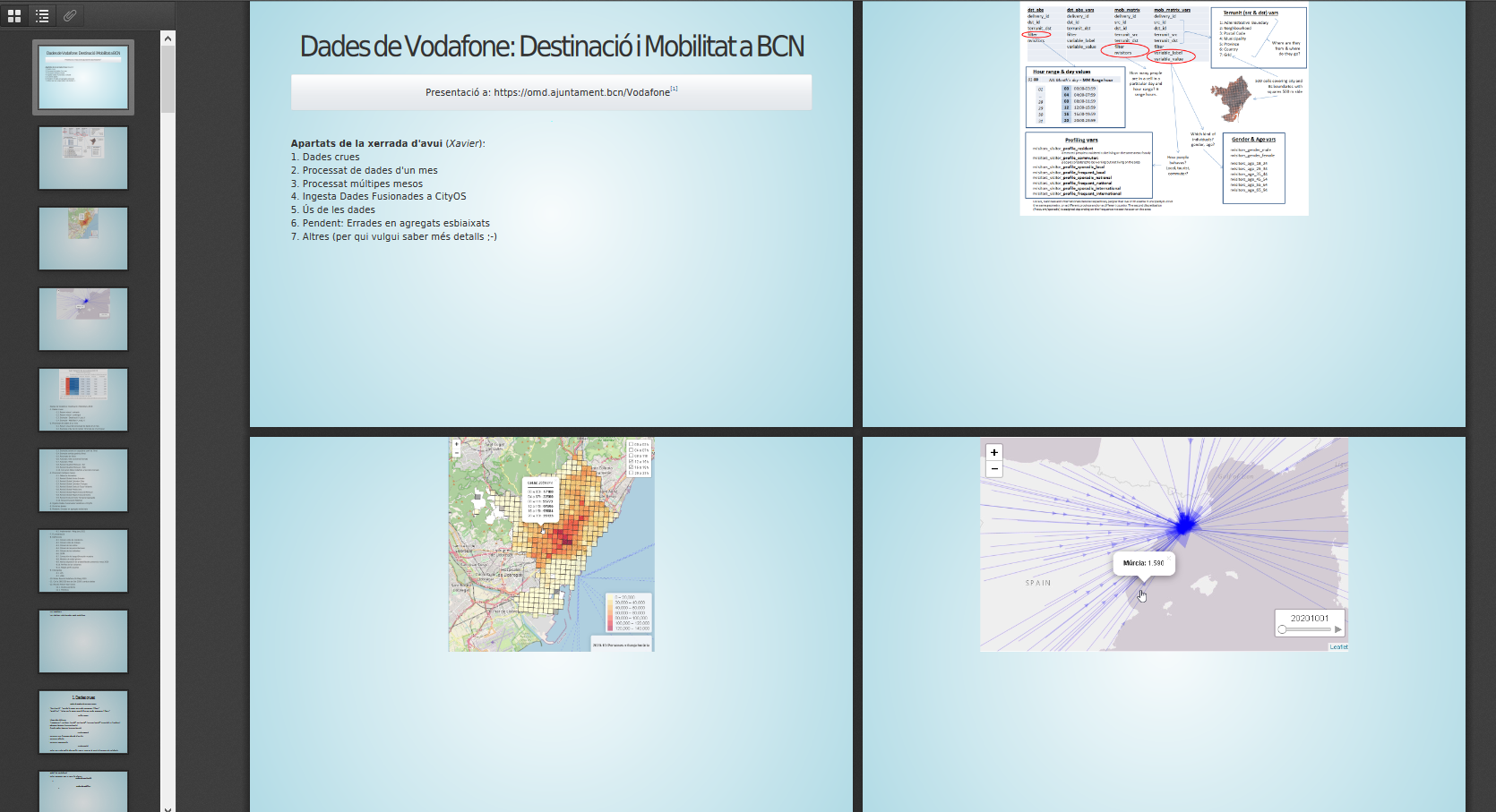Image resolution: width=1496 pixels, height=812 pixels.
Task: Zoom out on the Múrcia flow map
Action: (994, 469)
